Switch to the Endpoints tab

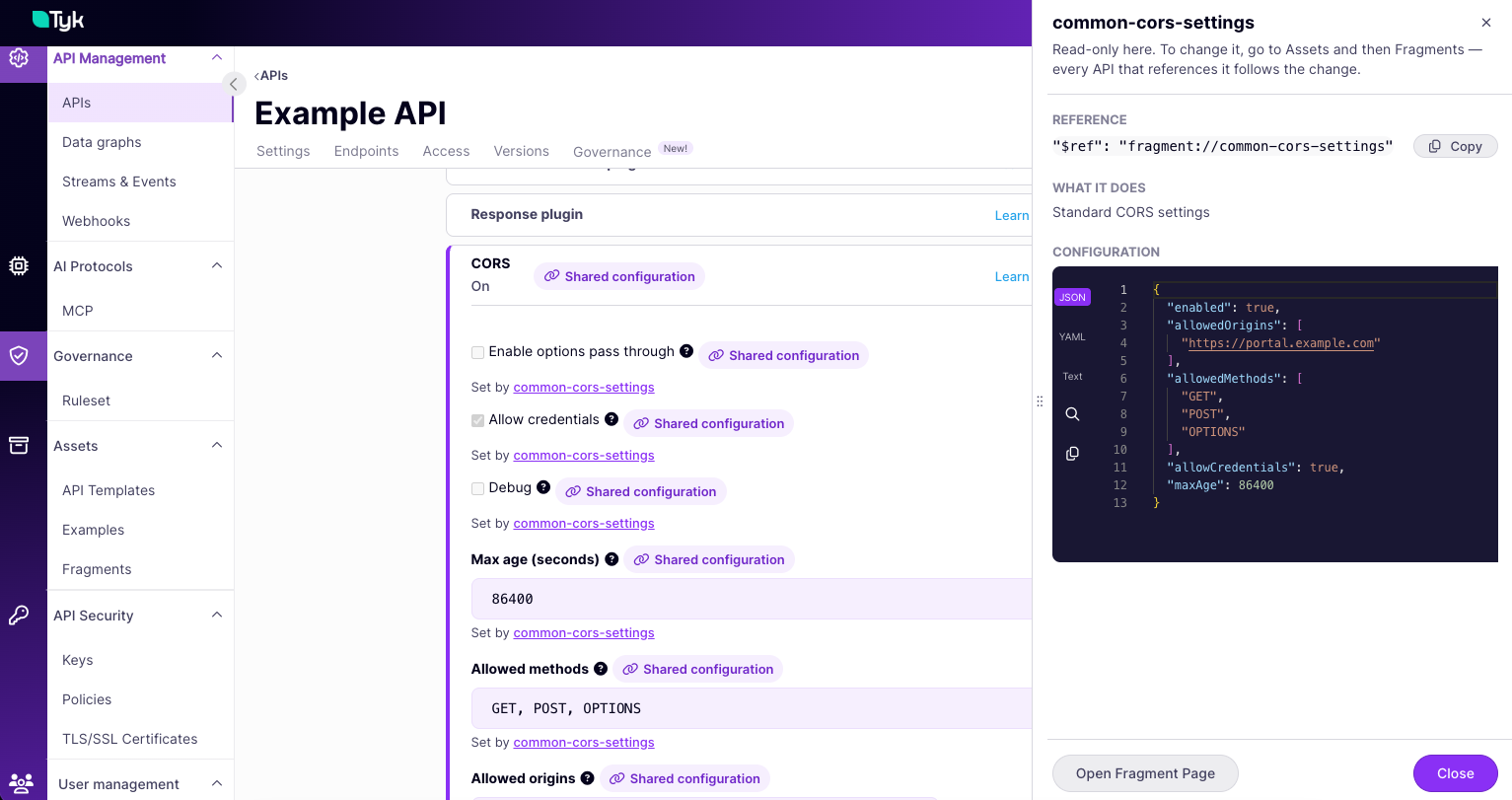367,151
